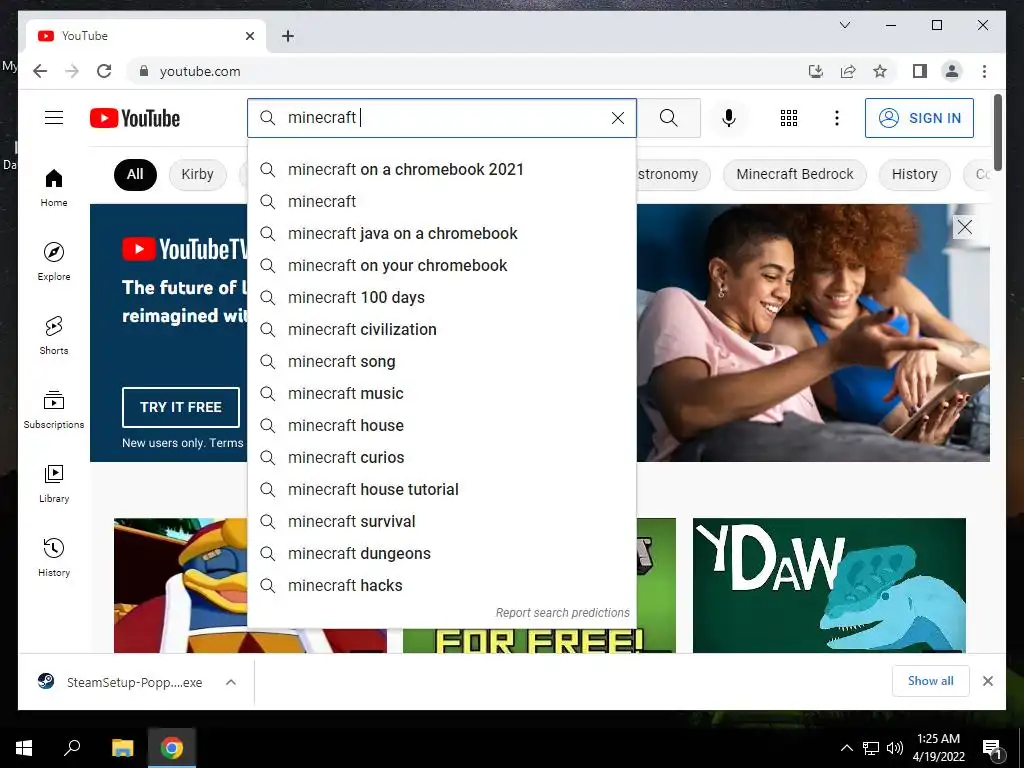
Task: Choose suggestion minecraft song
Action: [x=442, y=362]
